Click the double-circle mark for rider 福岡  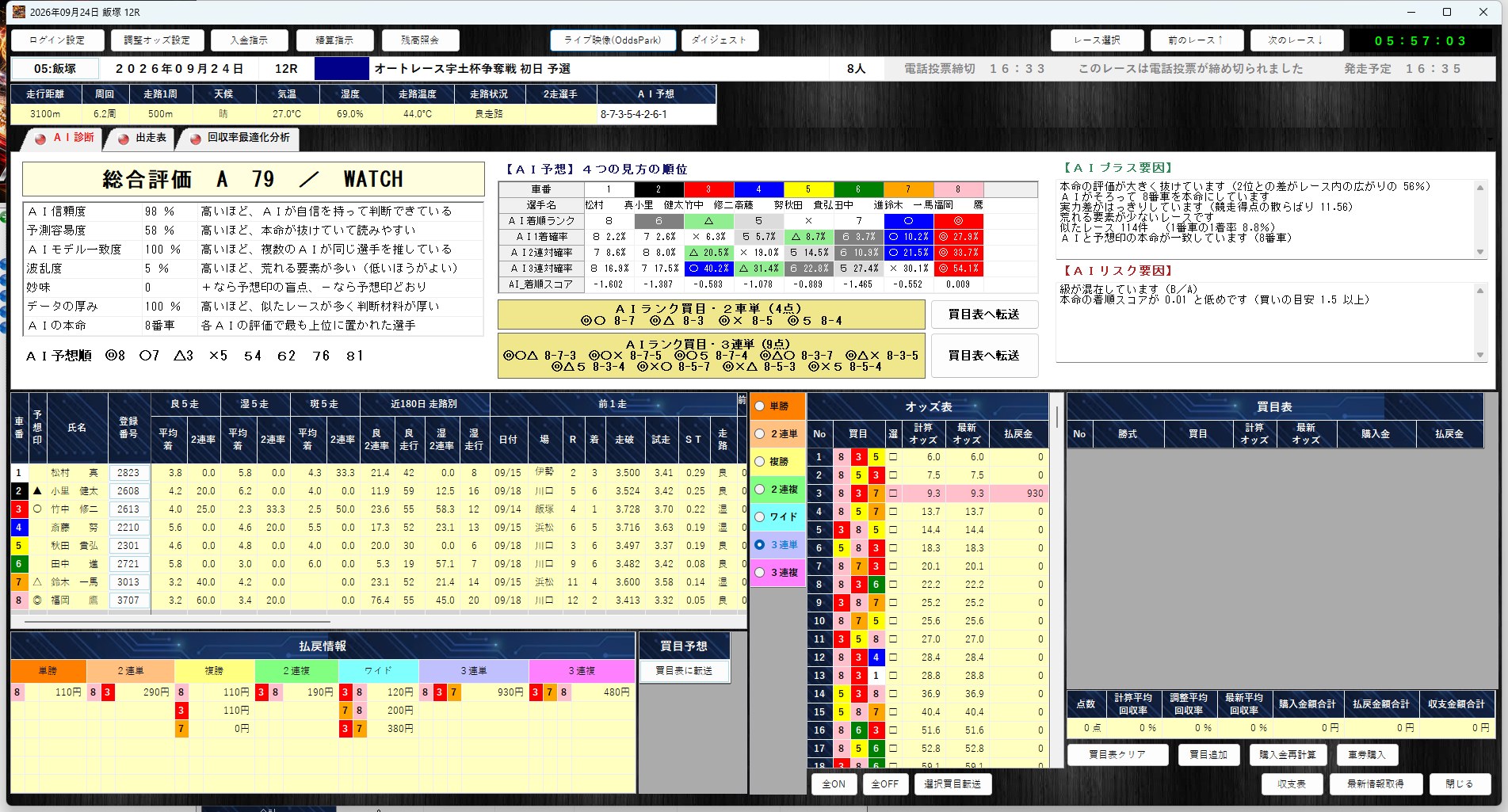tap(37, 600)
